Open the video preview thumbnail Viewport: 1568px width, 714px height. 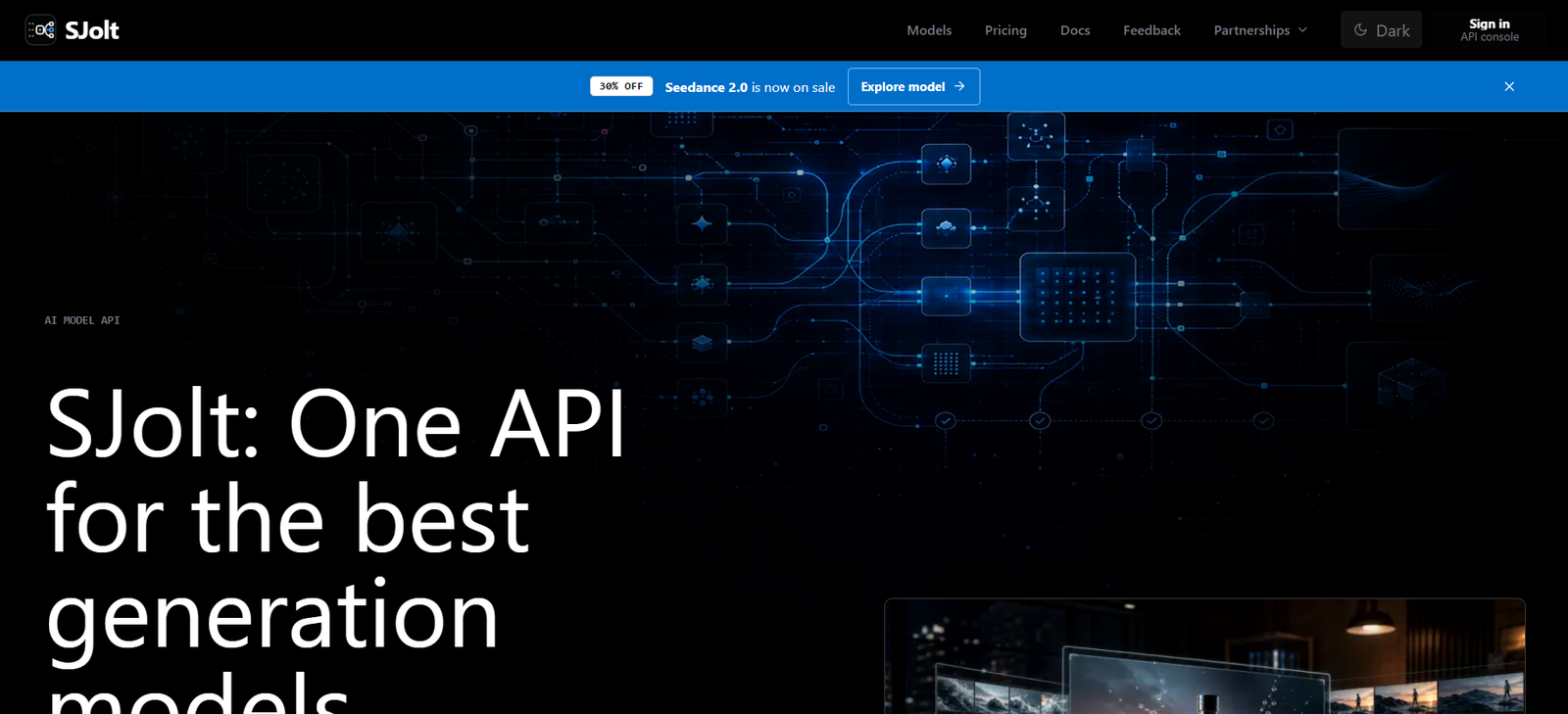click(x=1204, y=656)
